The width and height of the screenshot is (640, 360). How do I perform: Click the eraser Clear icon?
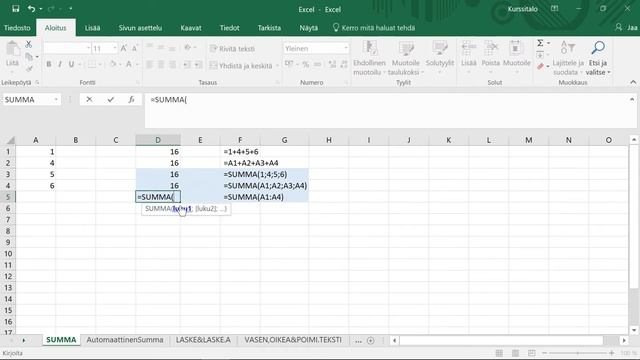coord(540,67)
